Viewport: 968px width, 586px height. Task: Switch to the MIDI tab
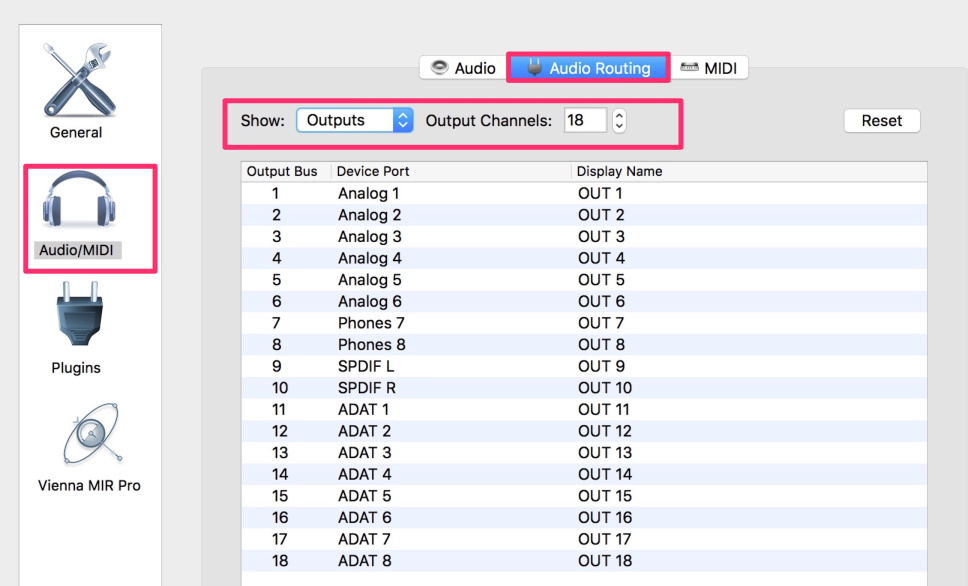pos(709,68)
